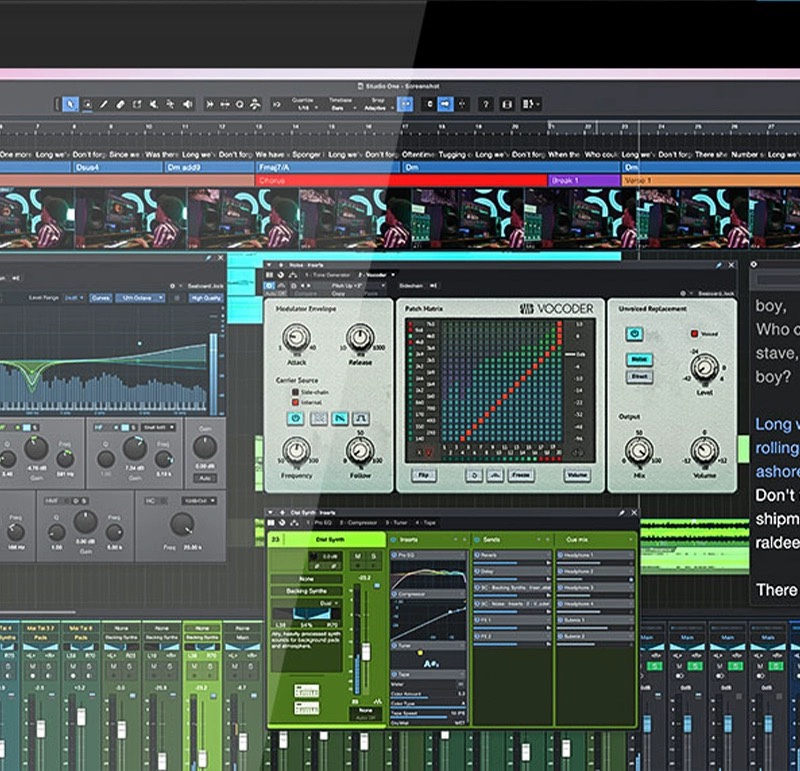Click the routing icon in Dist Synth header
This screenshot has width=800, height=771.
point(295,523)
